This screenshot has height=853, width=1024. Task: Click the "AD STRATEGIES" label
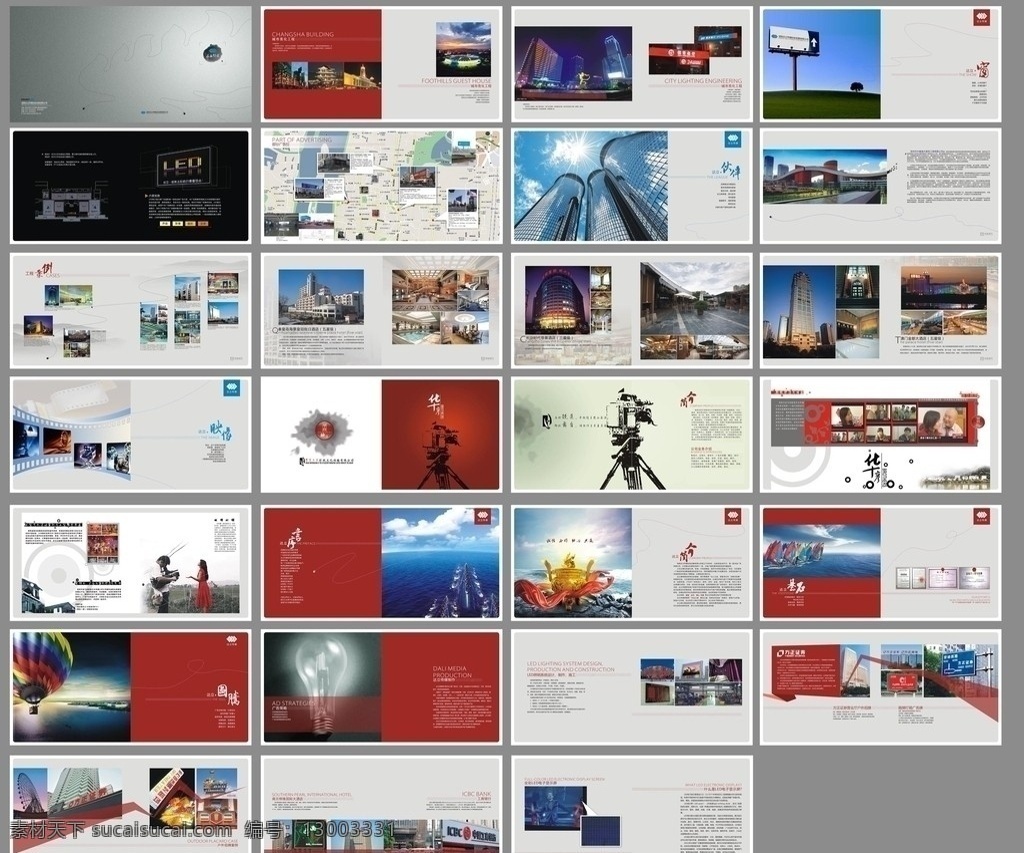294,703
